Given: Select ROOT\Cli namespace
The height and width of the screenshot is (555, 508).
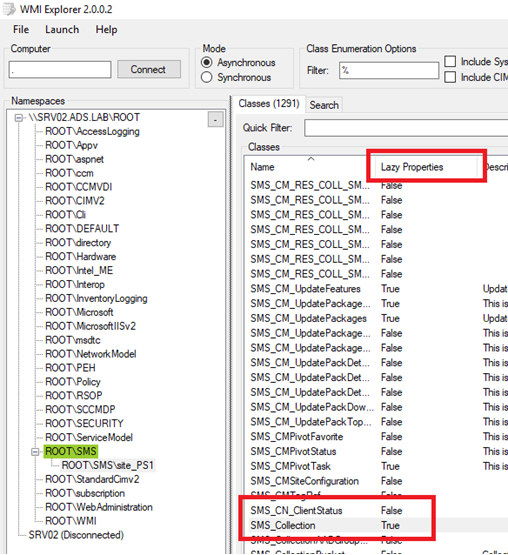Looking at the screenshot, I should (x=65, y=215).
